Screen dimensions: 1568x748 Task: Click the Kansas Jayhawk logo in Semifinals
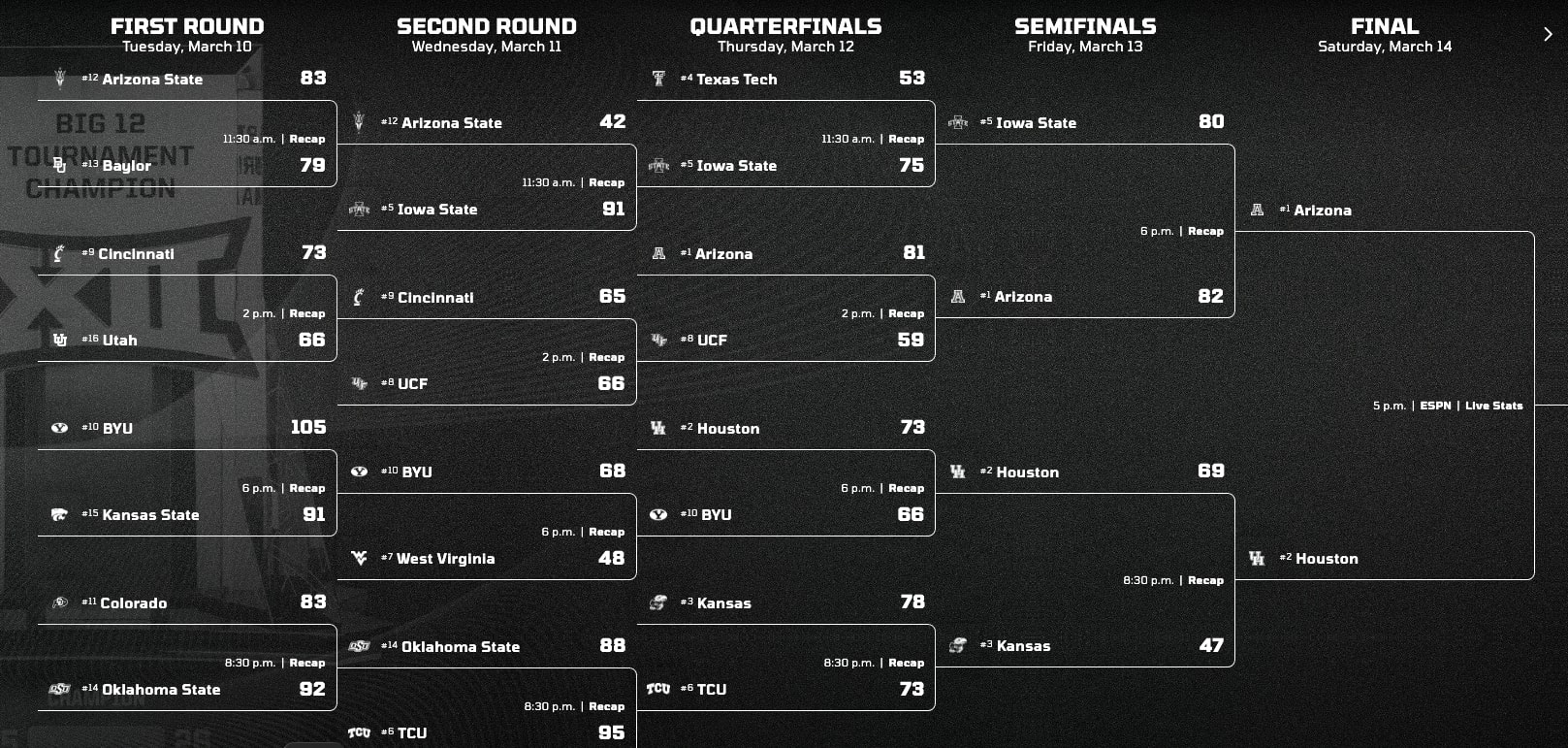[958, 646]
